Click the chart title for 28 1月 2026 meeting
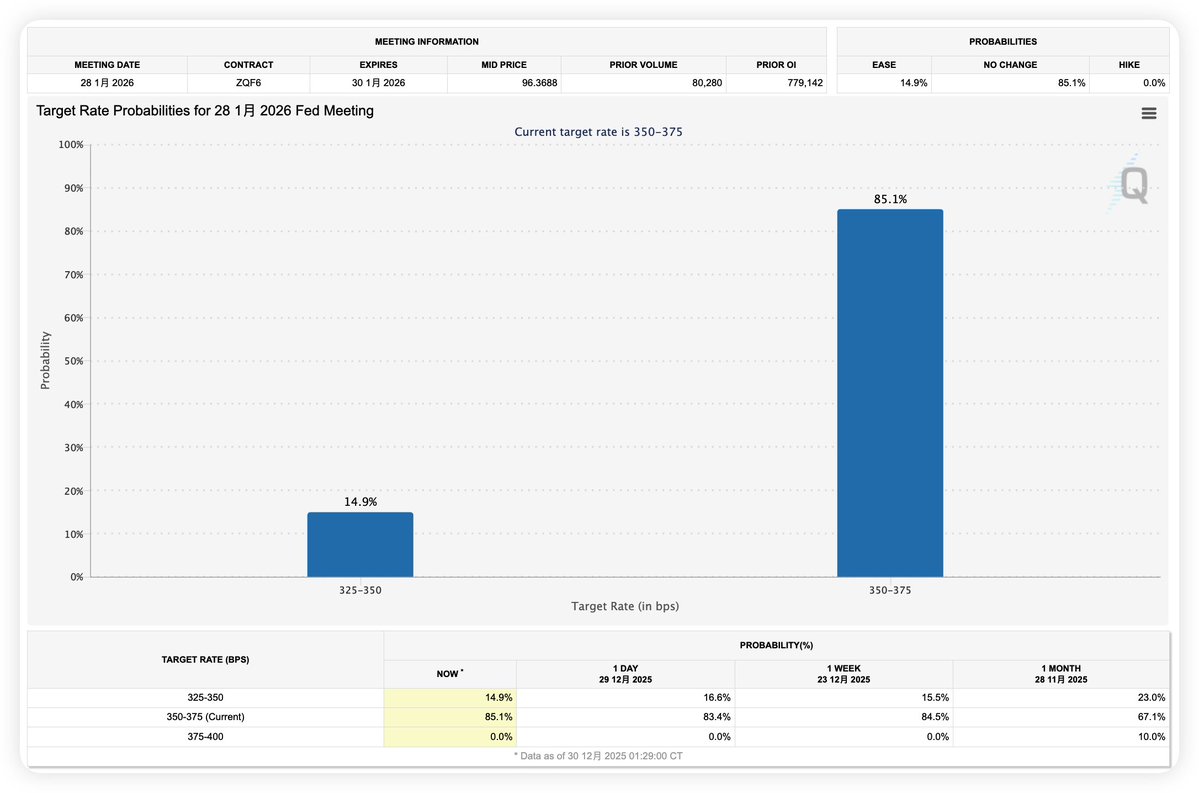Screen dimensions: 1199x793 point(205,111)
